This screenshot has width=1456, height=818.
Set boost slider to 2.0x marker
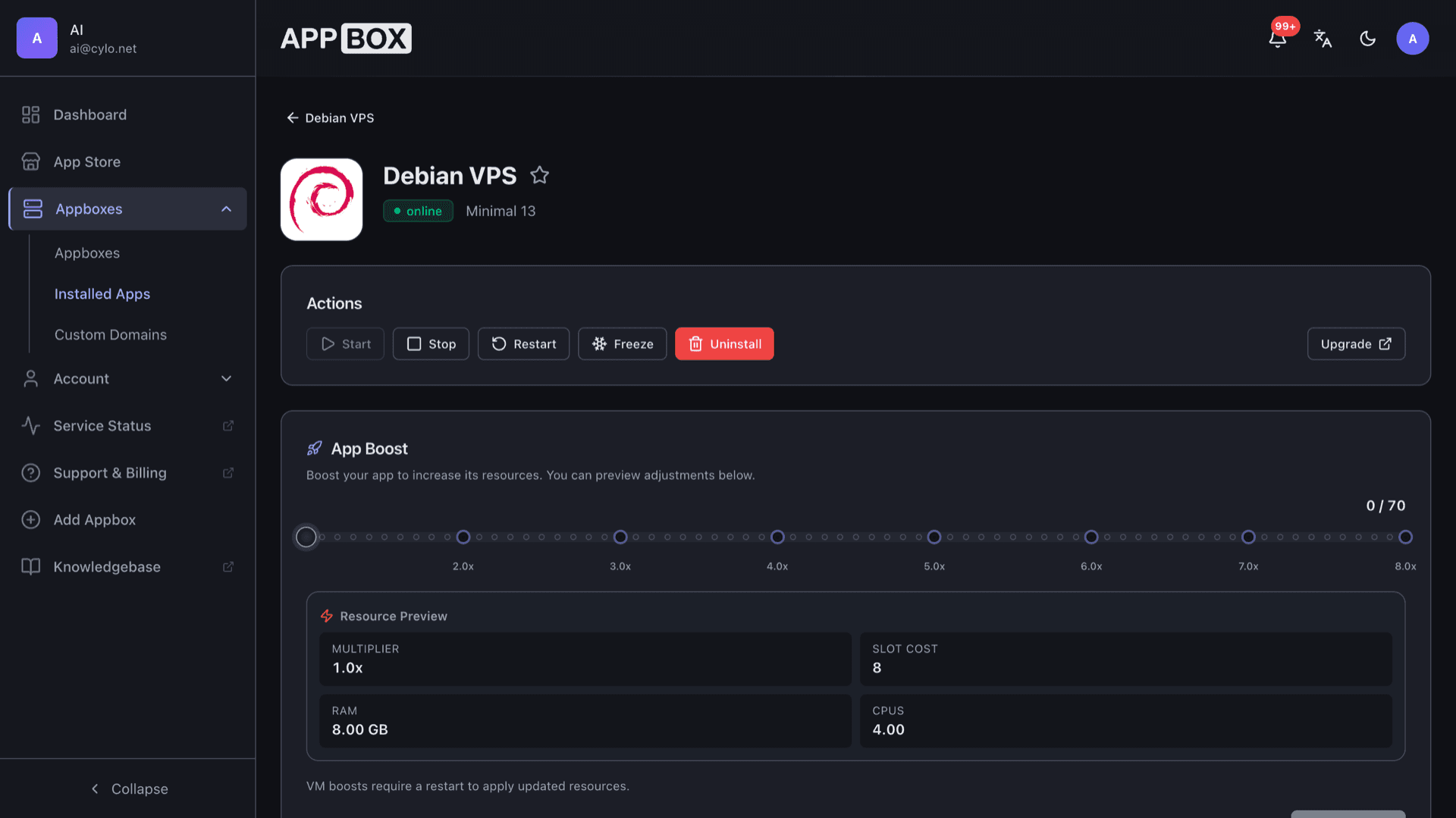(463, 537)
